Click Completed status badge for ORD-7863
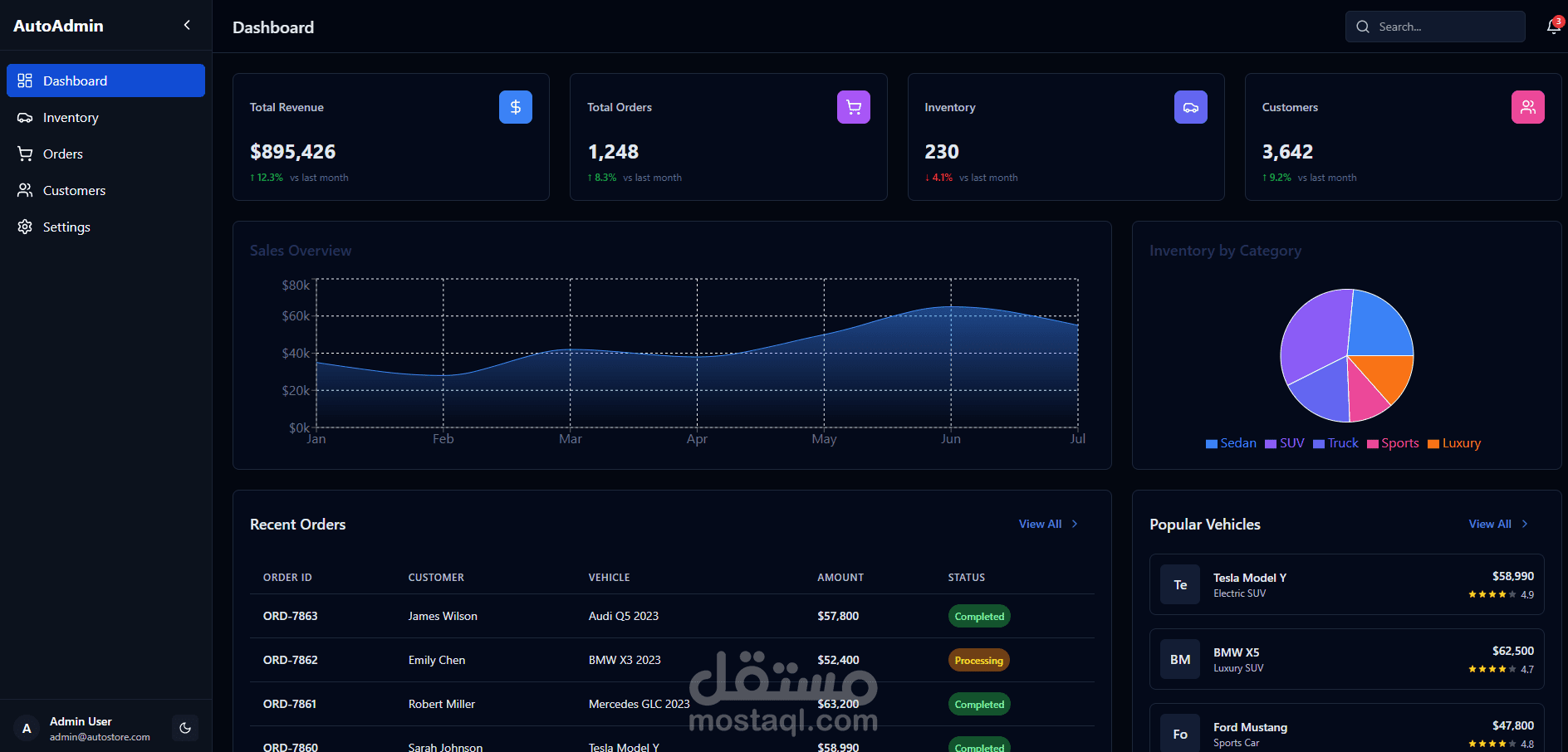 (979, 616)
